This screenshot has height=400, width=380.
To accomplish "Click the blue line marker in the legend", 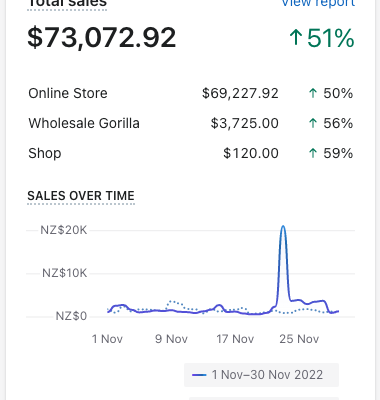I will [199, 375].
